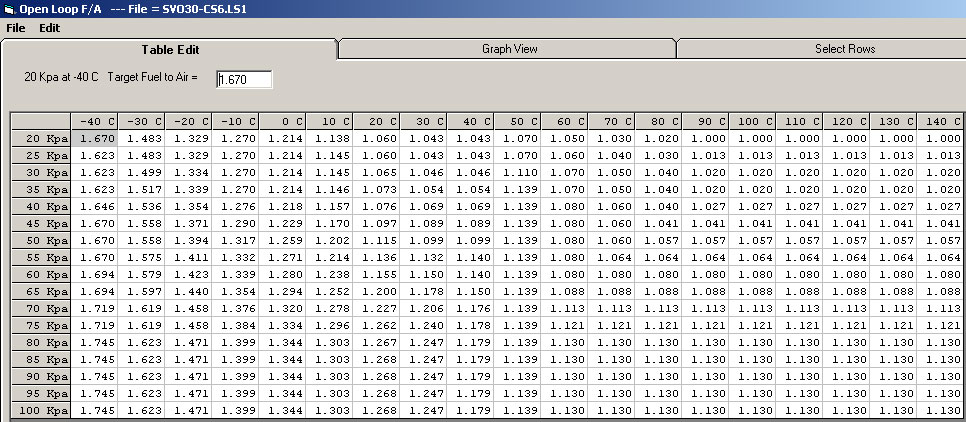Viewport: 966px width, 422px height.
Task: Select the Table Edit tab
Action: [x=168, y=49]
